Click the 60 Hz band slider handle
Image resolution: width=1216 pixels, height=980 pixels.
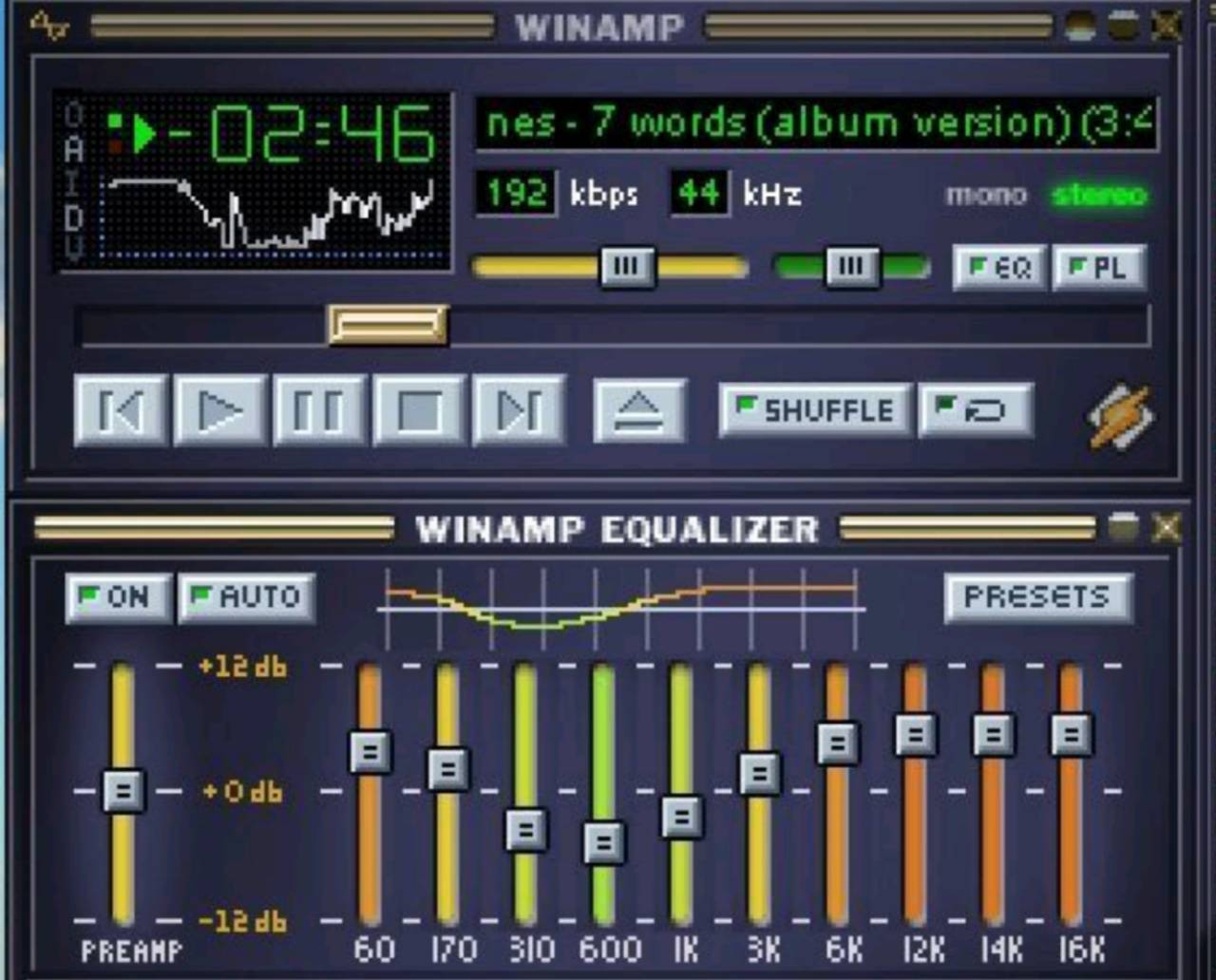point(370,752)
